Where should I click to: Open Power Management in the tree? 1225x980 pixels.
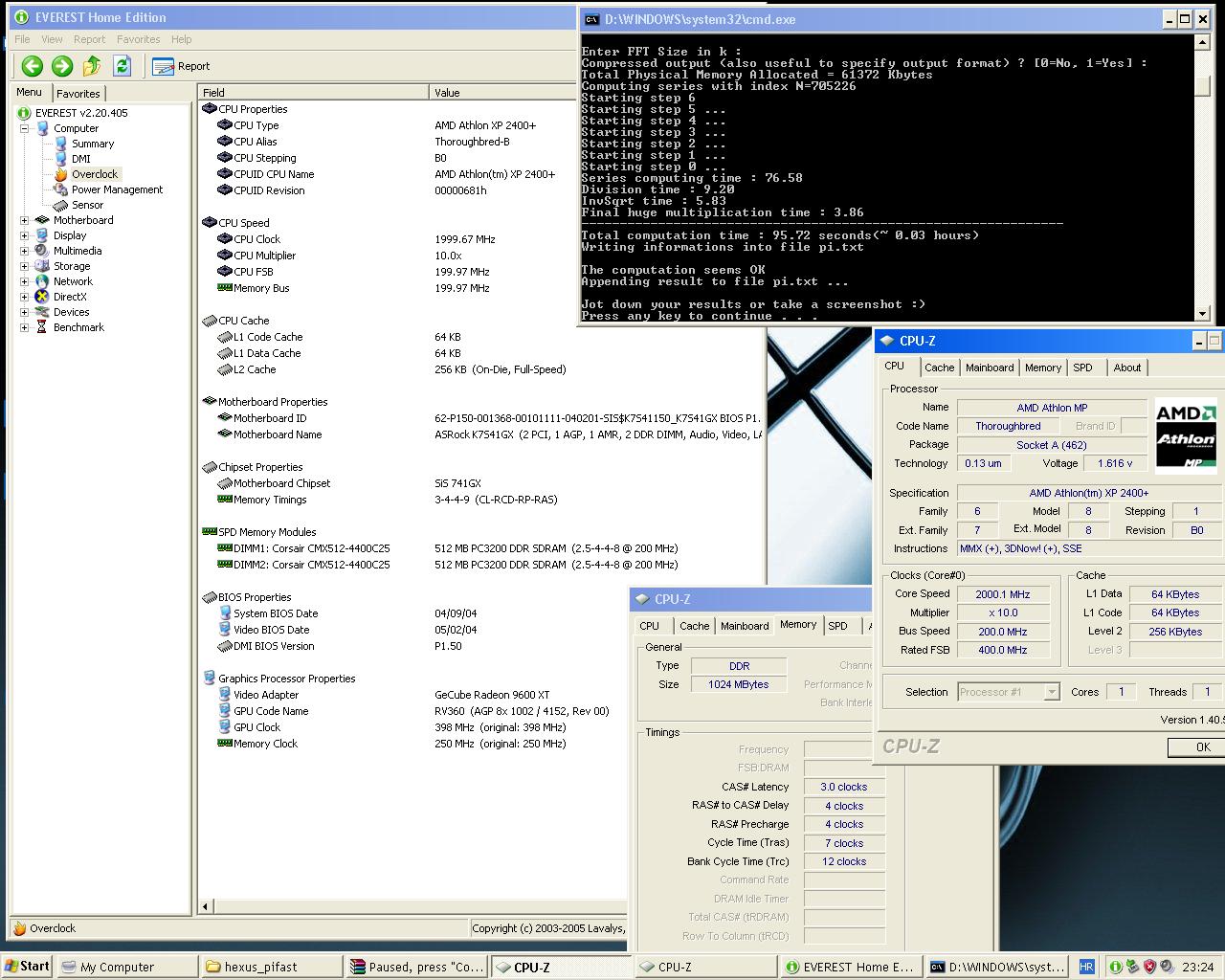click(x=117, y=189)
